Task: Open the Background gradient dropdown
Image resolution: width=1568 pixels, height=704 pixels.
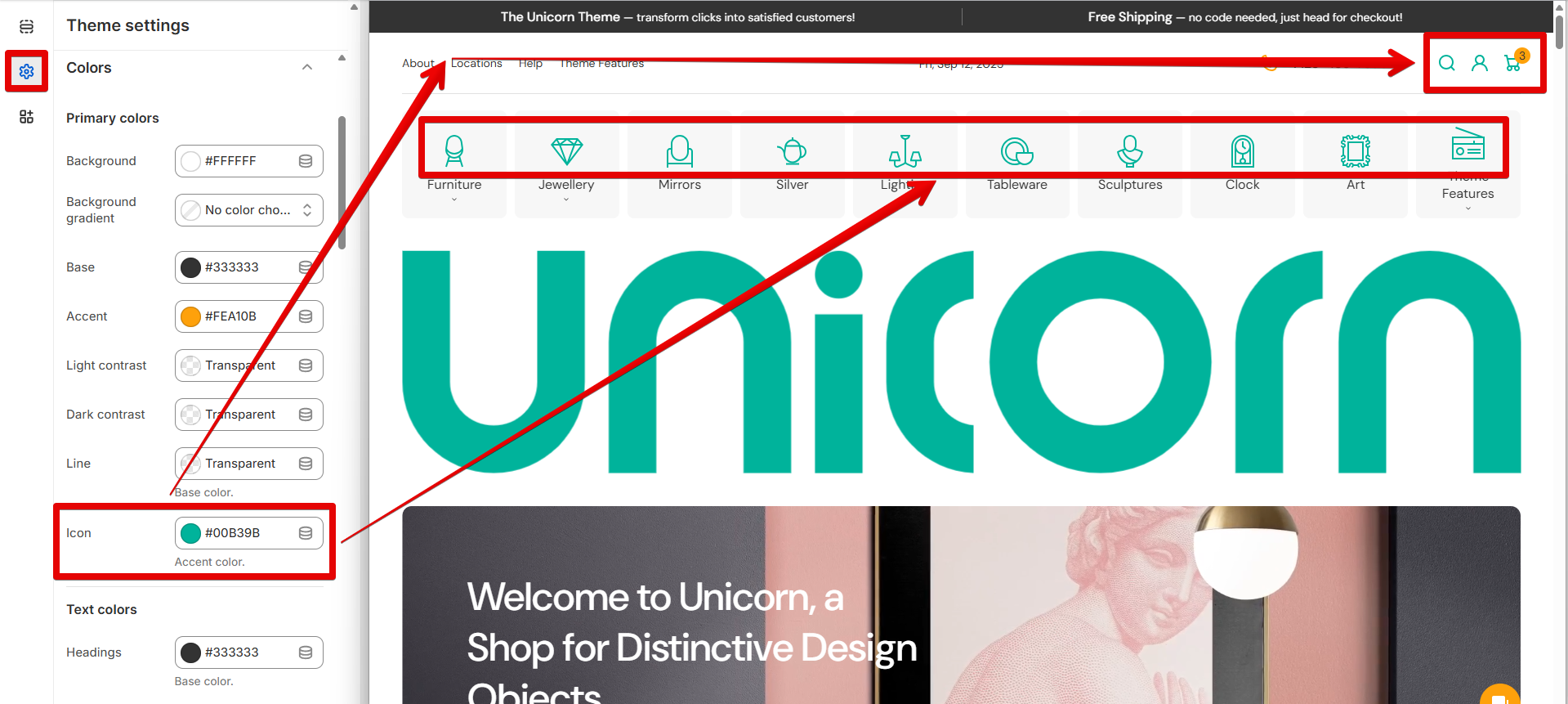Action: [248, 210]
